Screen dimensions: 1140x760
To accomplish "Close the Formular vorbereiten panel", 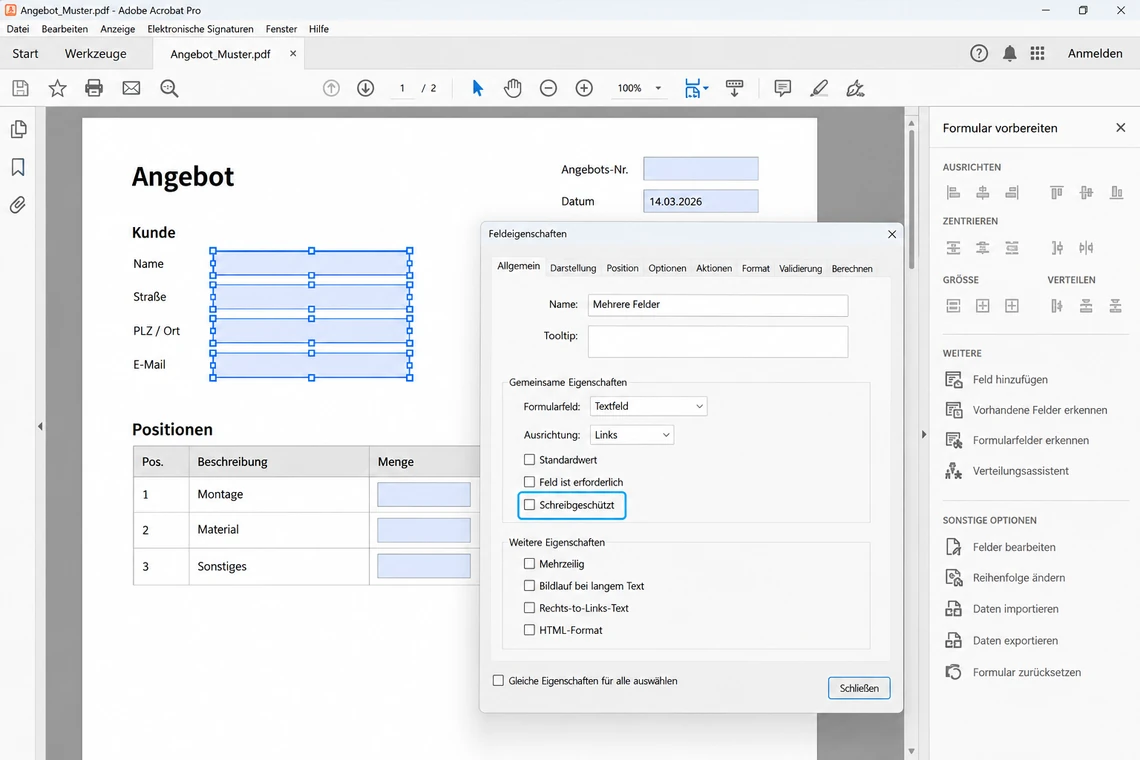I will (1120, 128).
